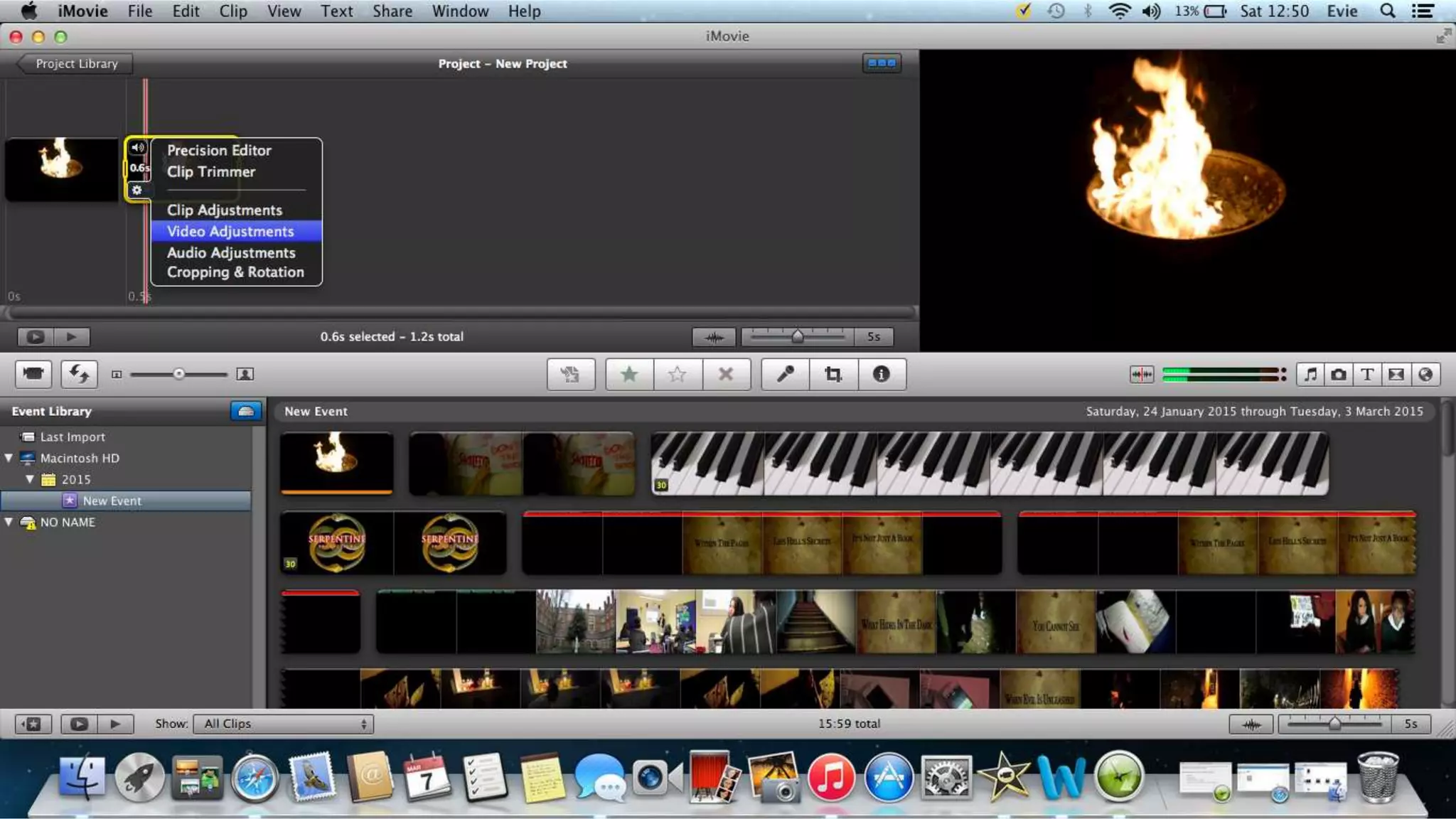Click the gear action icon on project clip
1456x819 pixels.
[137, 191]
